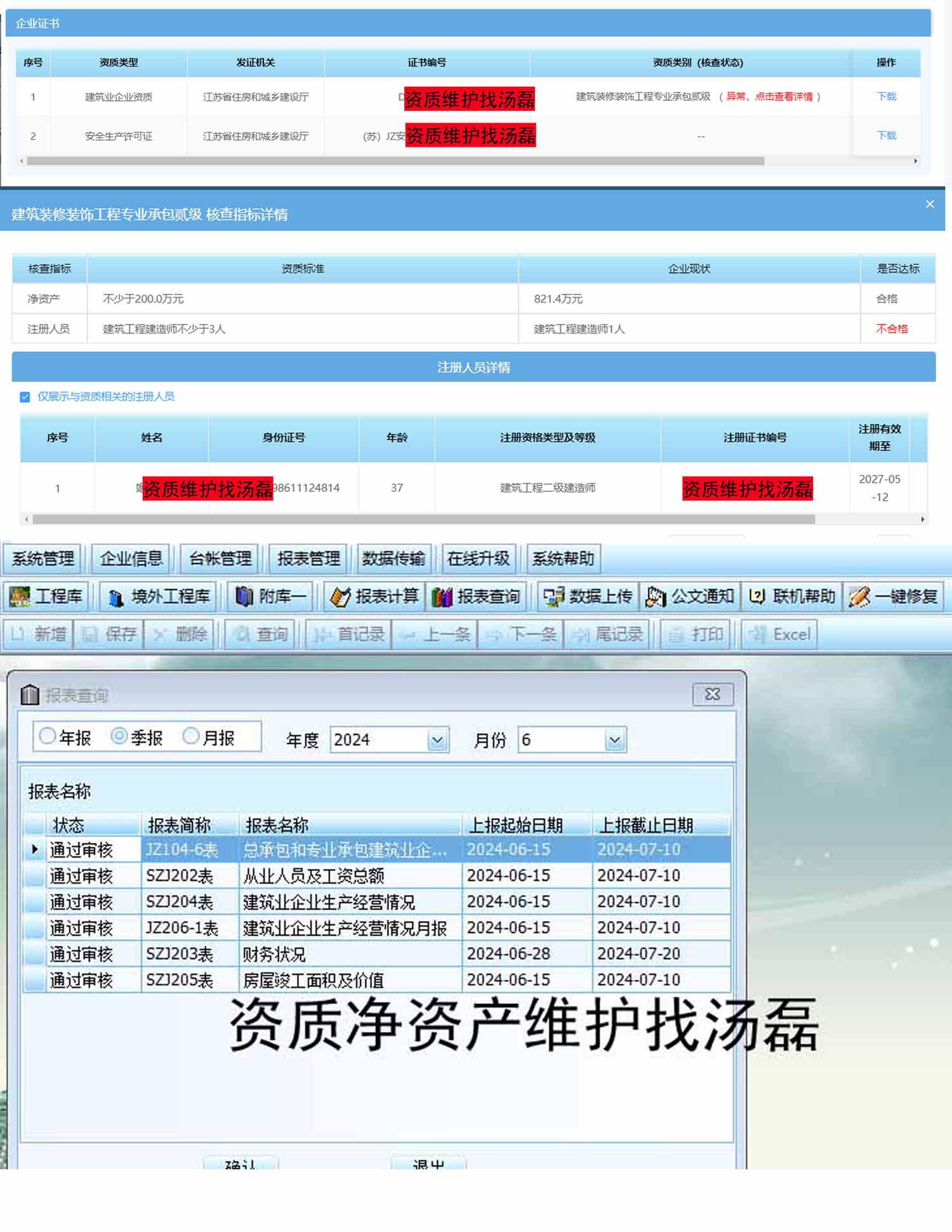Screen dimensions: 952x1232
Task: Click the 确认 button in 报表查询
Action: 241,1164
